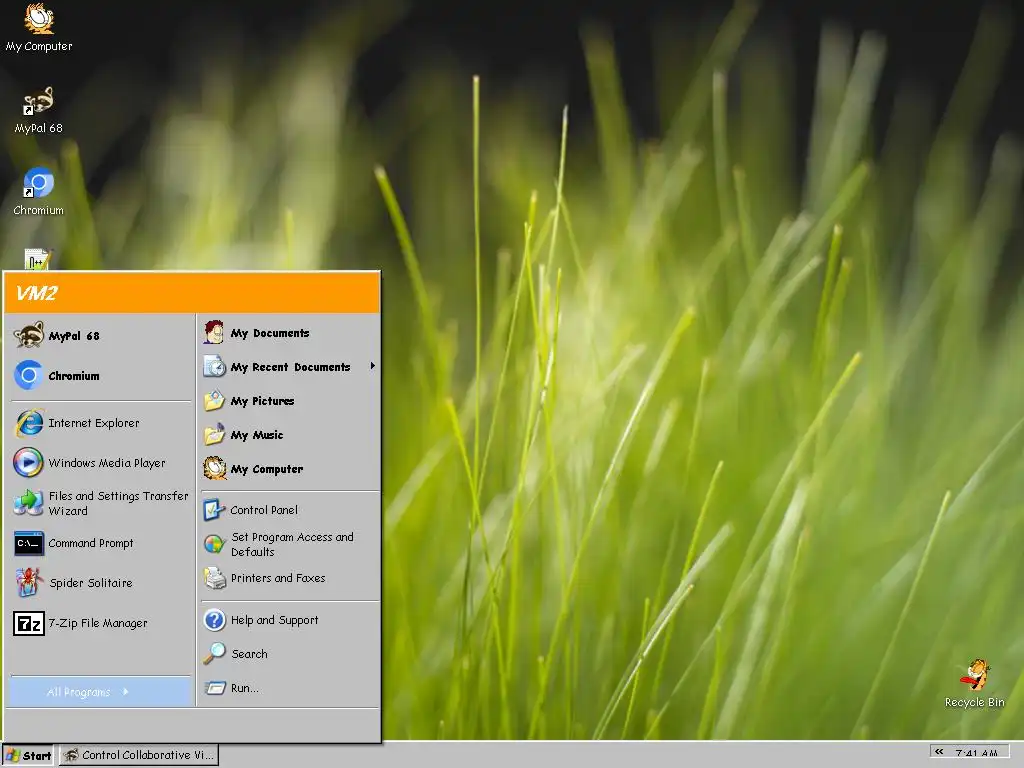Expand All Programs menu
1024x768 pixels.
tap(101, 692)
